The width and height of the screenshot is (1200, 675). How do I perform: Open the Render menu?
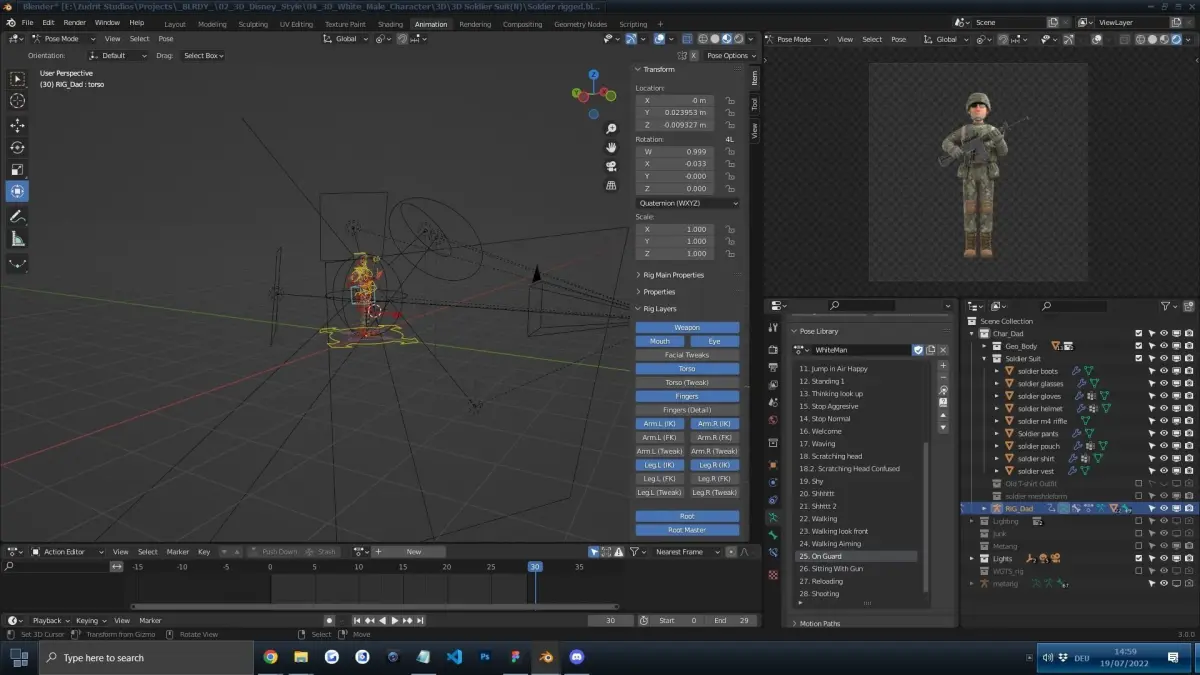point(75,22)
